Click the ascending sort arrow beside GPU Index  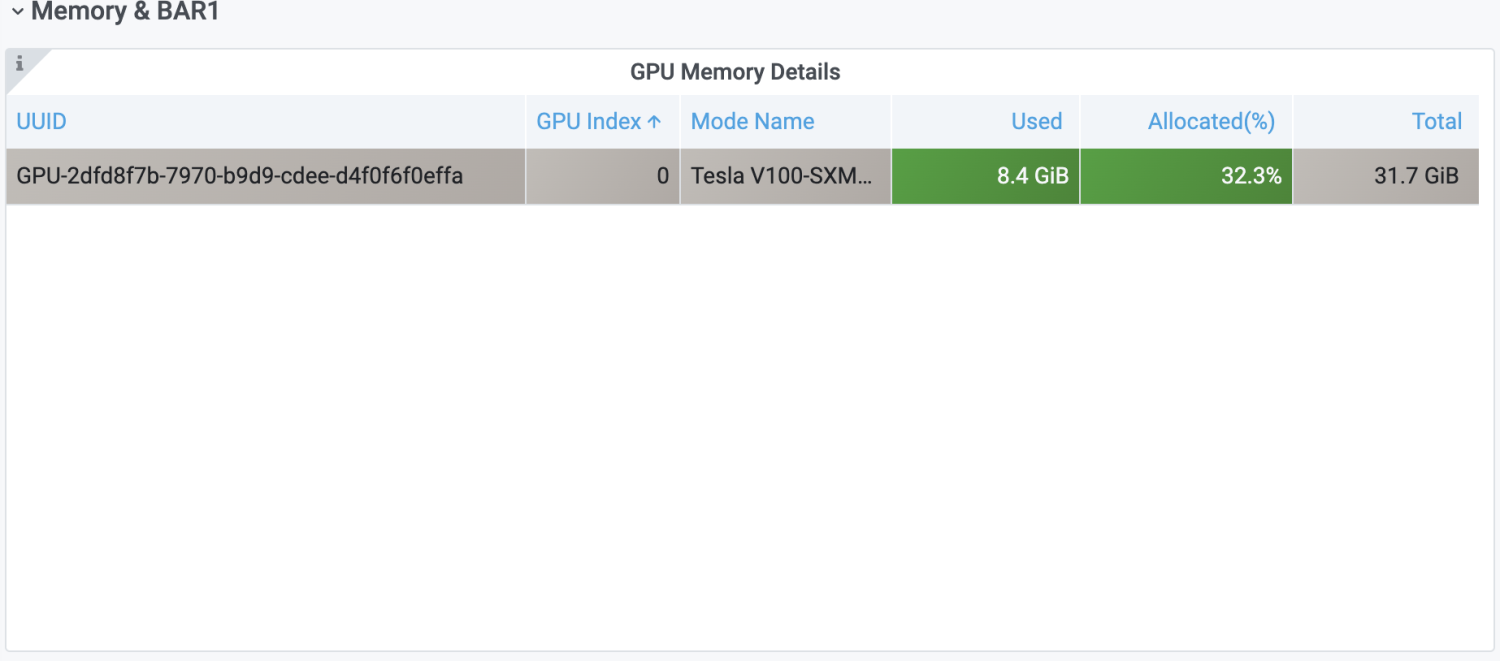click(x=654, y=121)
